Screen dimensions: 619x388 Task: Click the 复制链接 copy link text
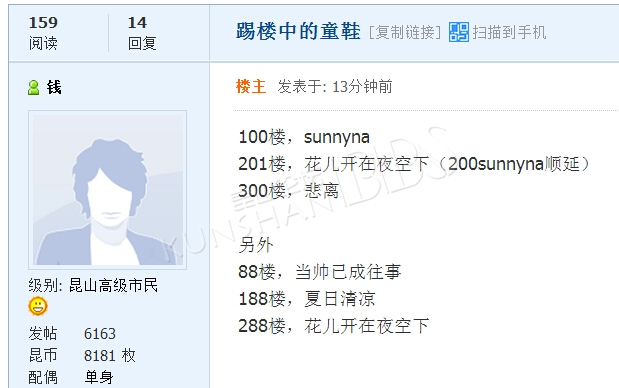(x=405, y=32)
